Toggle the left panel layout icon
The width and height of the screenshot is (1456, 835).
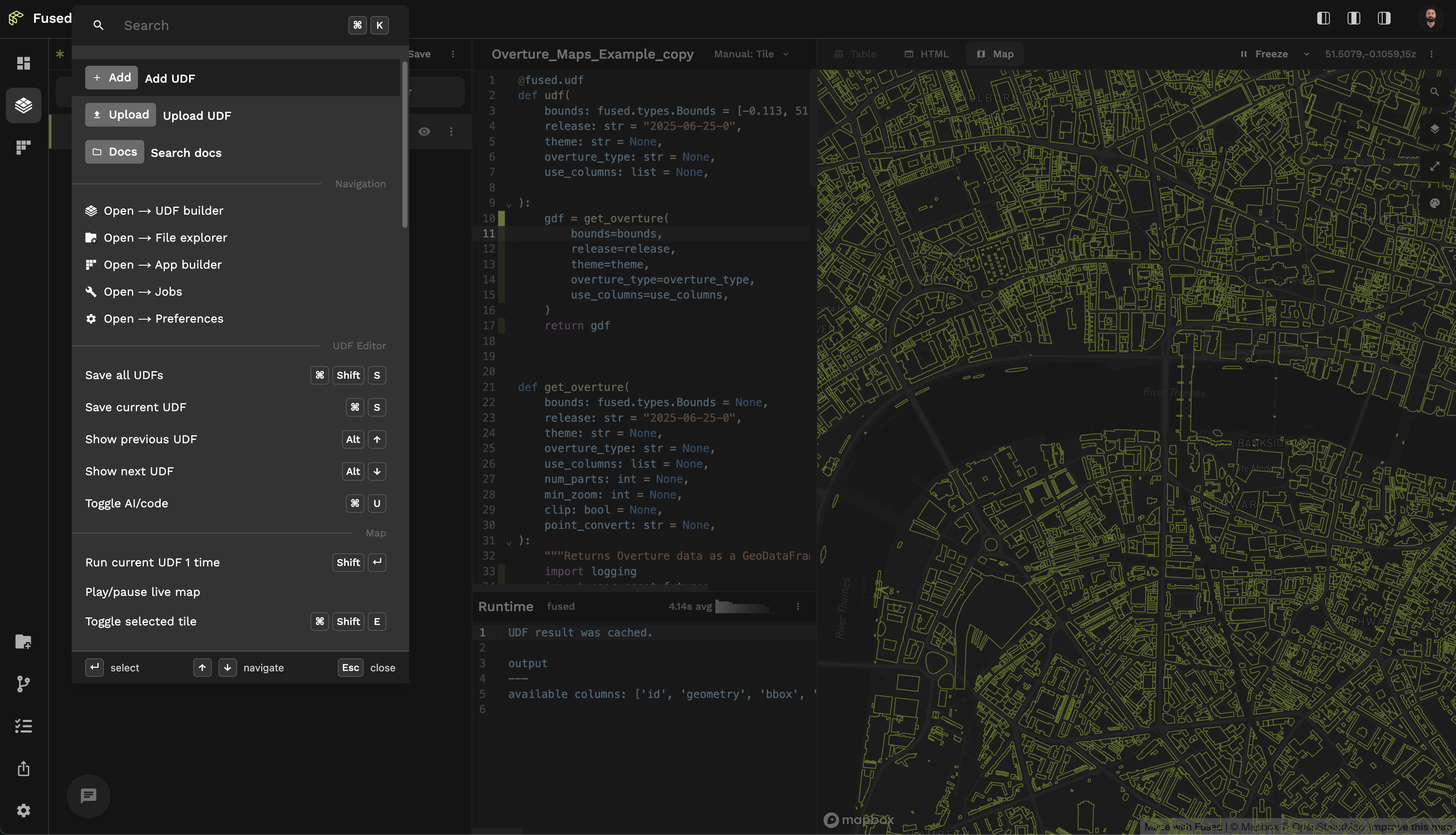click(x=1323, y=19)
